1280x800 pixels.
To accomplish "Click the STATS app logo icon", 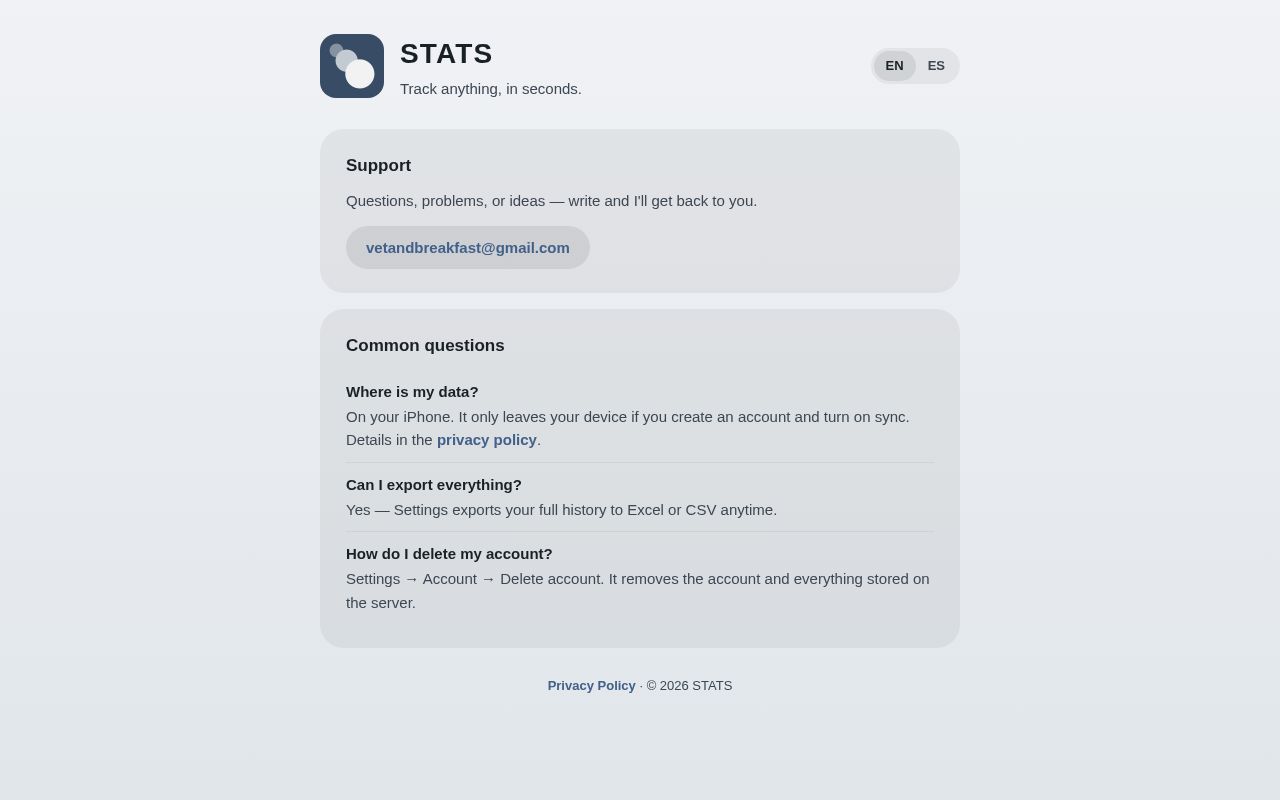I will point(352,66).
